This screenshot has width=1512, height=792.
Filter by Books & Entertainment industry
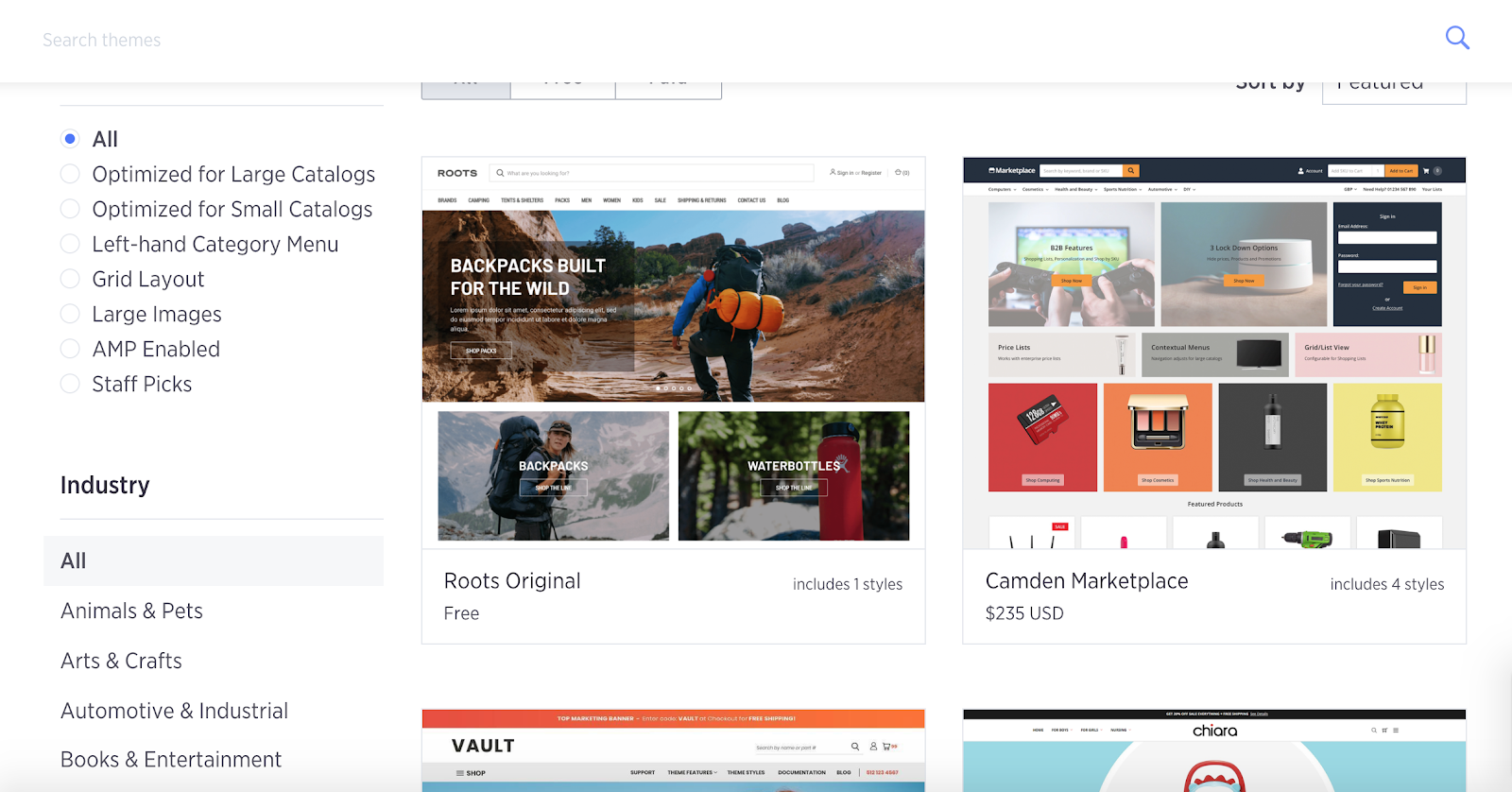coord(171,760)
